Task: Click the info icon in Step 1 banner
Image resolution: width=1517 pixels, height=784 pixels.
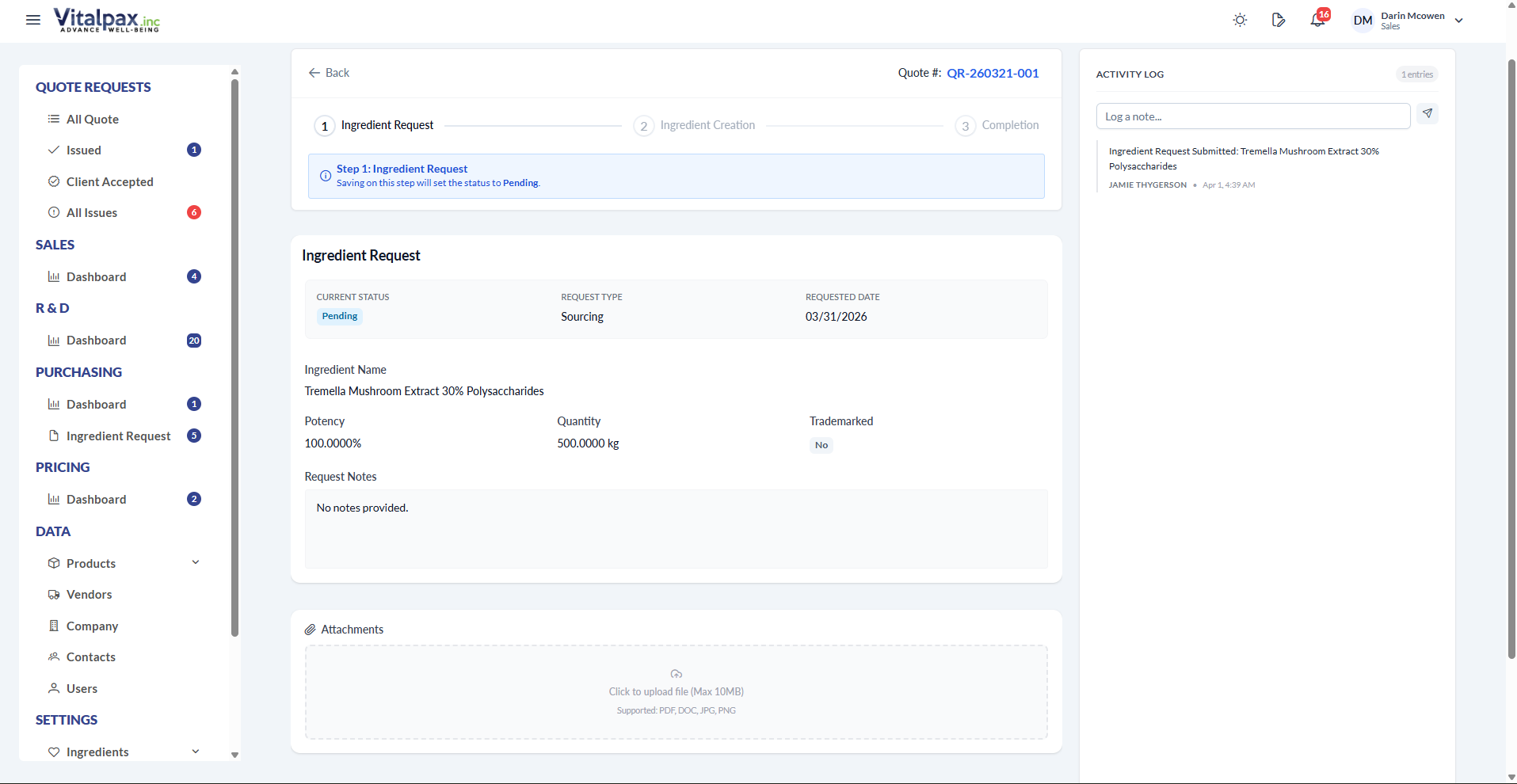Action: click(x=325, y=176)
